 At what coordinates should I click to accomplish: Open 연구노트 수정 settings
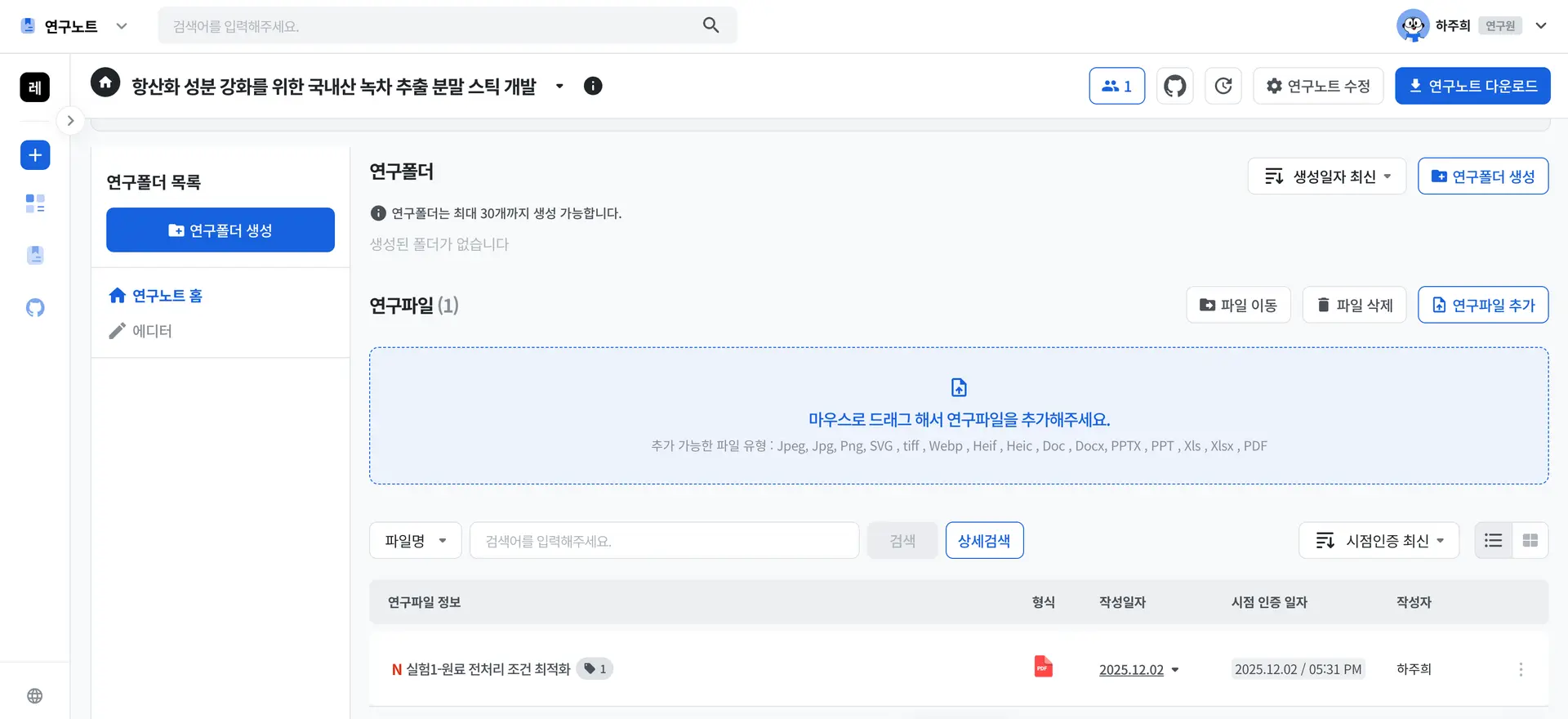(1318, 86)
